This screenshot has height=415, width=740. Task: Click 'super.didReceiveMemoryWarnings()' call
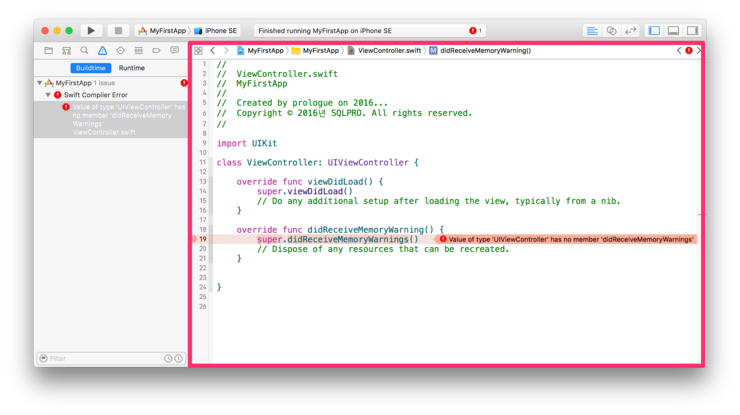[x=337, y=239]
